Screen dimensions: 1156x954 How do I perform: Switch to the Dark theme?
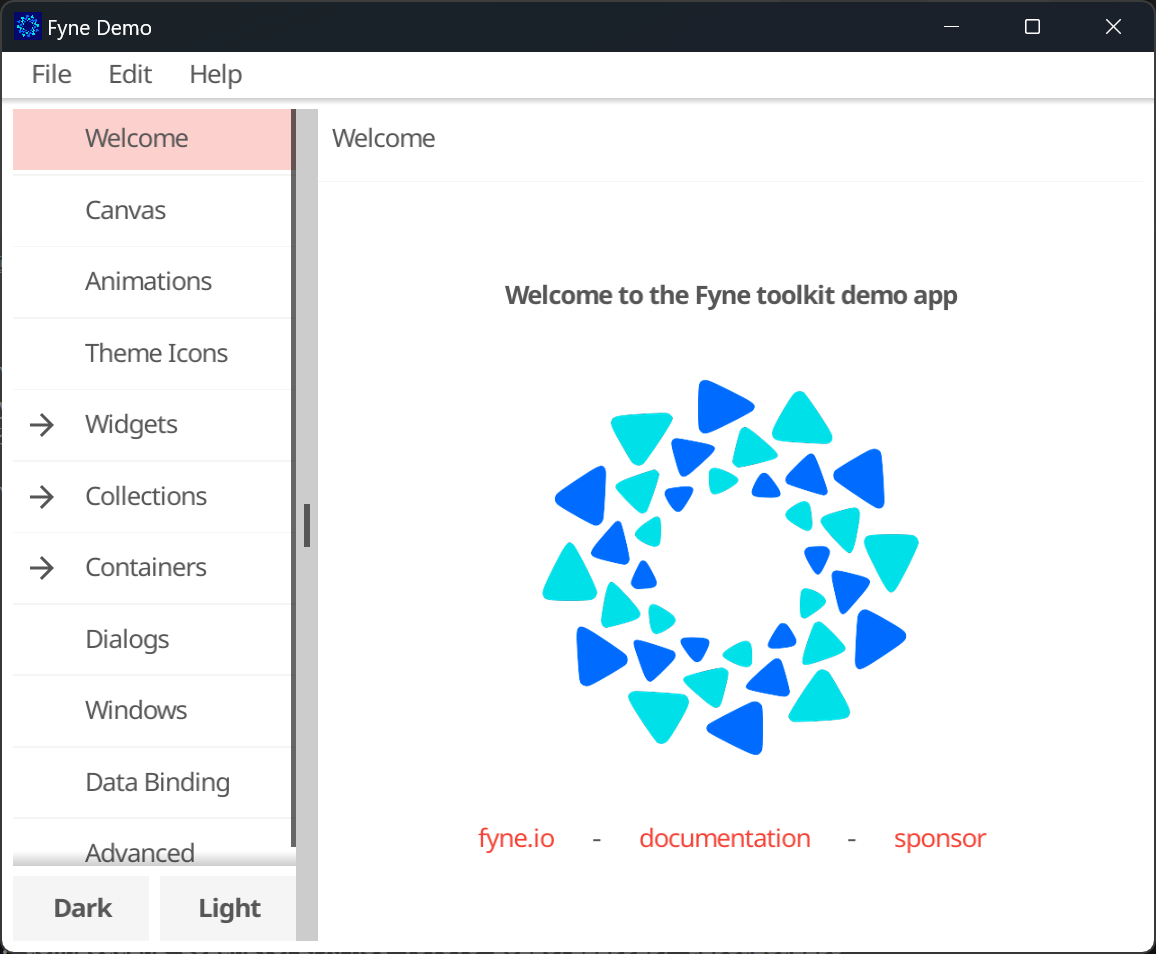[x=81, y=908]
